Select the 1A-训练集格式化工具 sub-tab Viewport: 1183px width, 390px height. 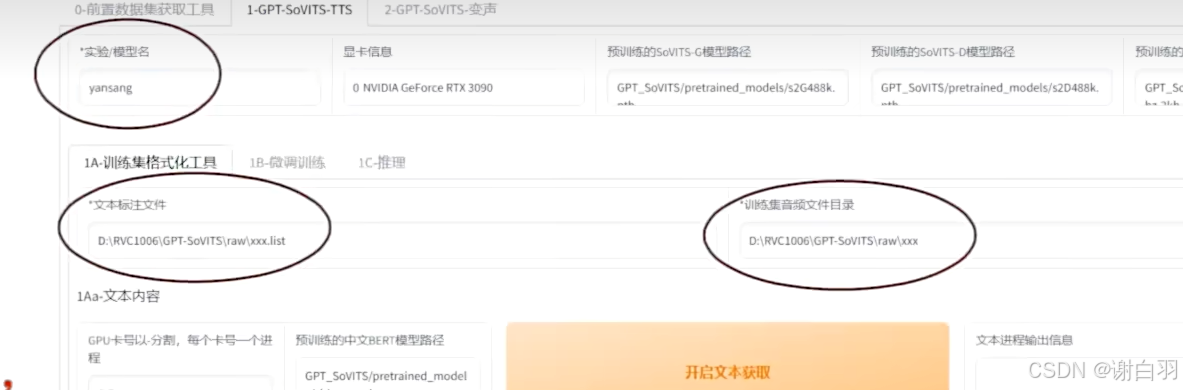[x=150, y=162]
